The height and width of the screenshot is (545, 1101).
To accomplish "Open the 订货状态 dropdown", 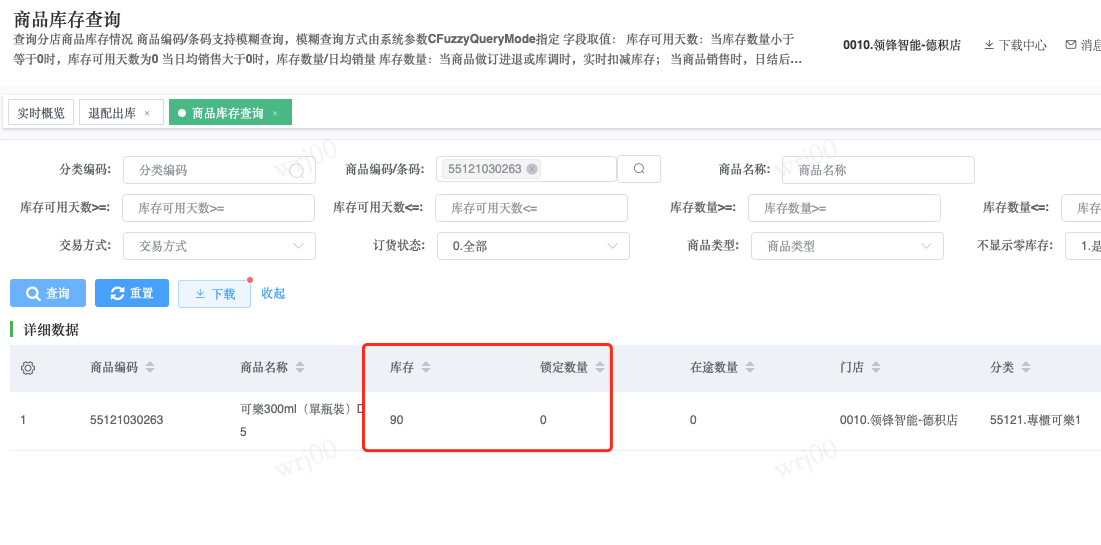I will pyautogui.click(x=533, y=246).
